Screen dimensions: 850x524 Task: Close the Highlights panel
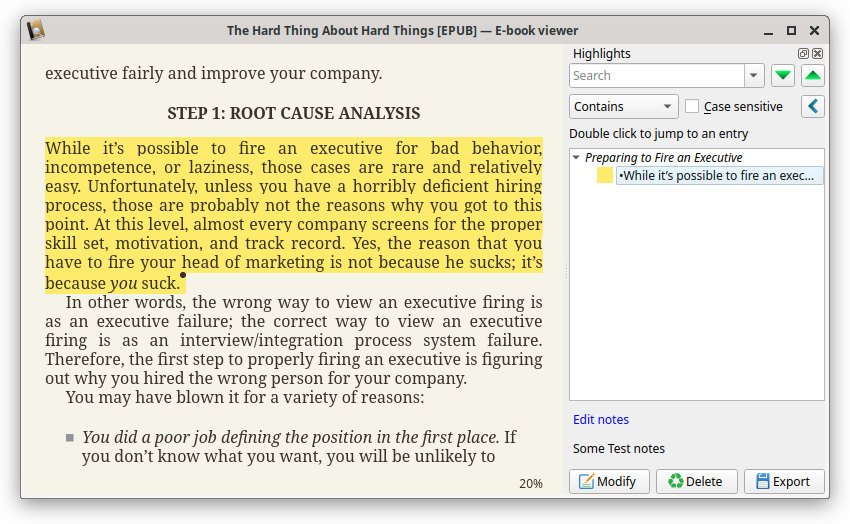[x=817, y=54]
